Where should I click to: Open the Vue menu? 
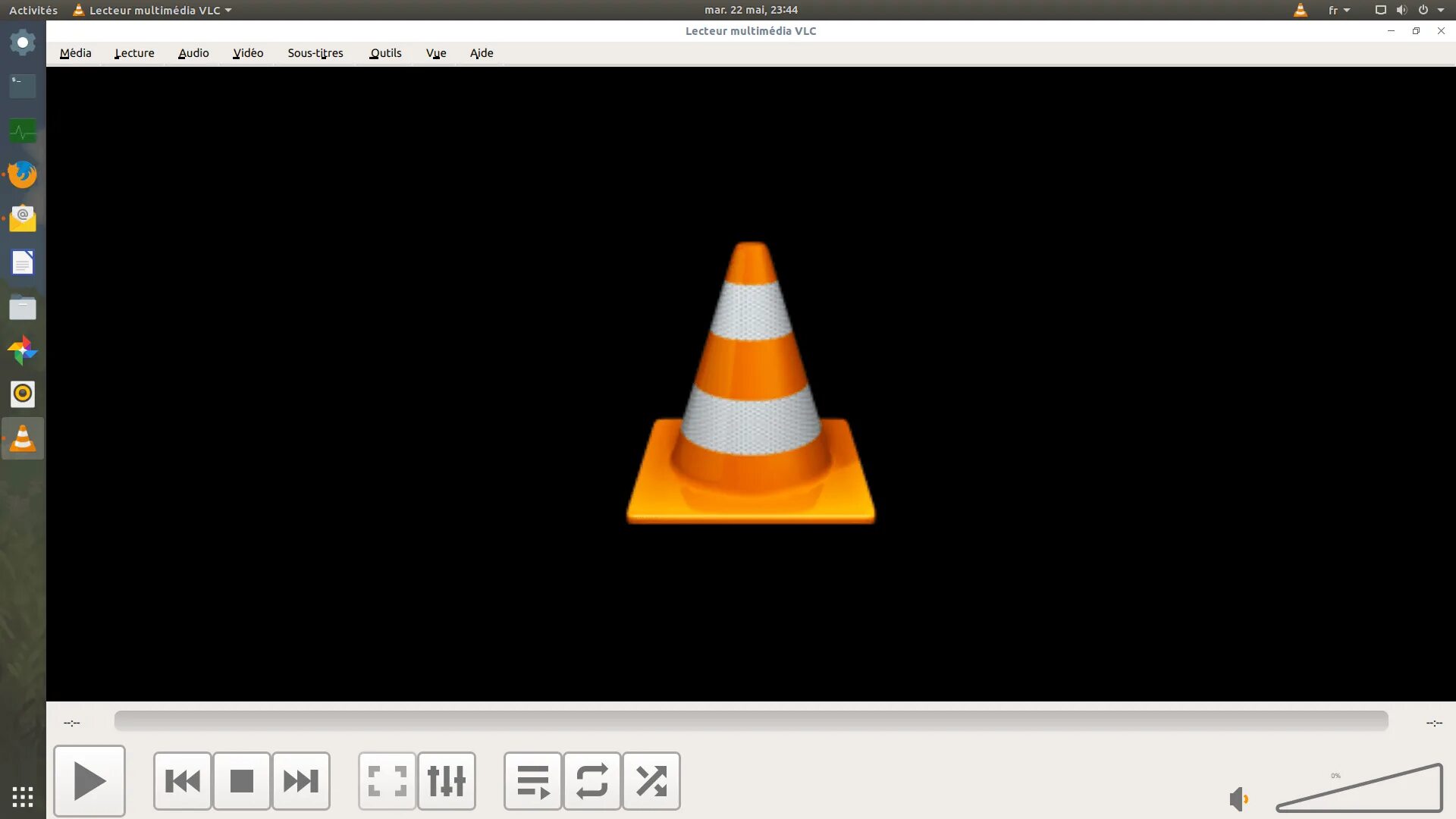click(x=436, y=53)
